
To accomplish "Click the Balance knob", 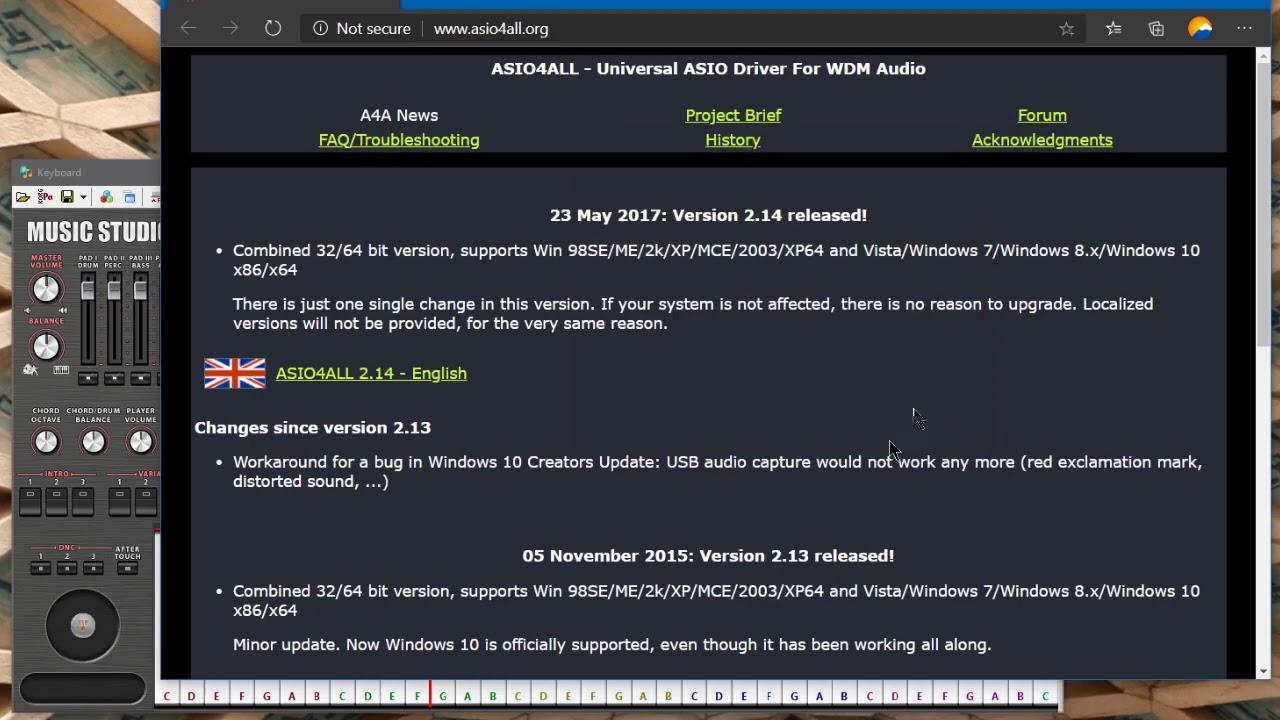I will coord(46,347).
